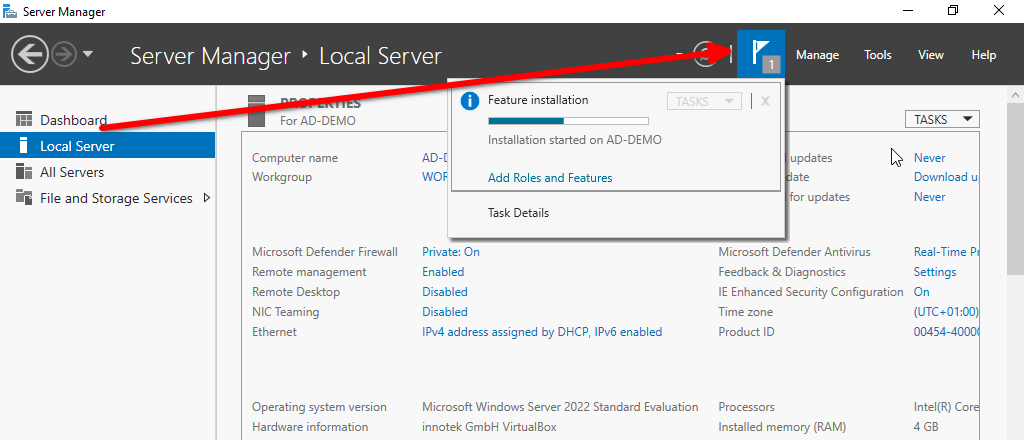Open Task Details in notification popup
The image size is (1024, 440).
[518, 213]
